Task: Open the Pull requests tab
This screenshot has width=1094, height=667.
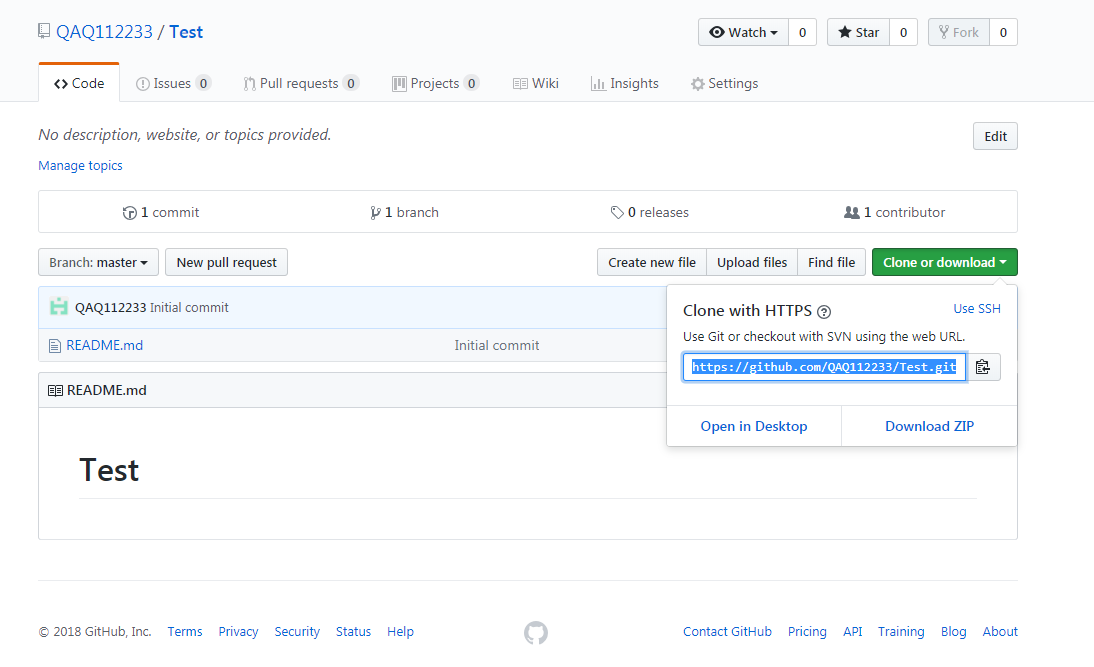Action: pyautogui.click(x=300, y=83)
